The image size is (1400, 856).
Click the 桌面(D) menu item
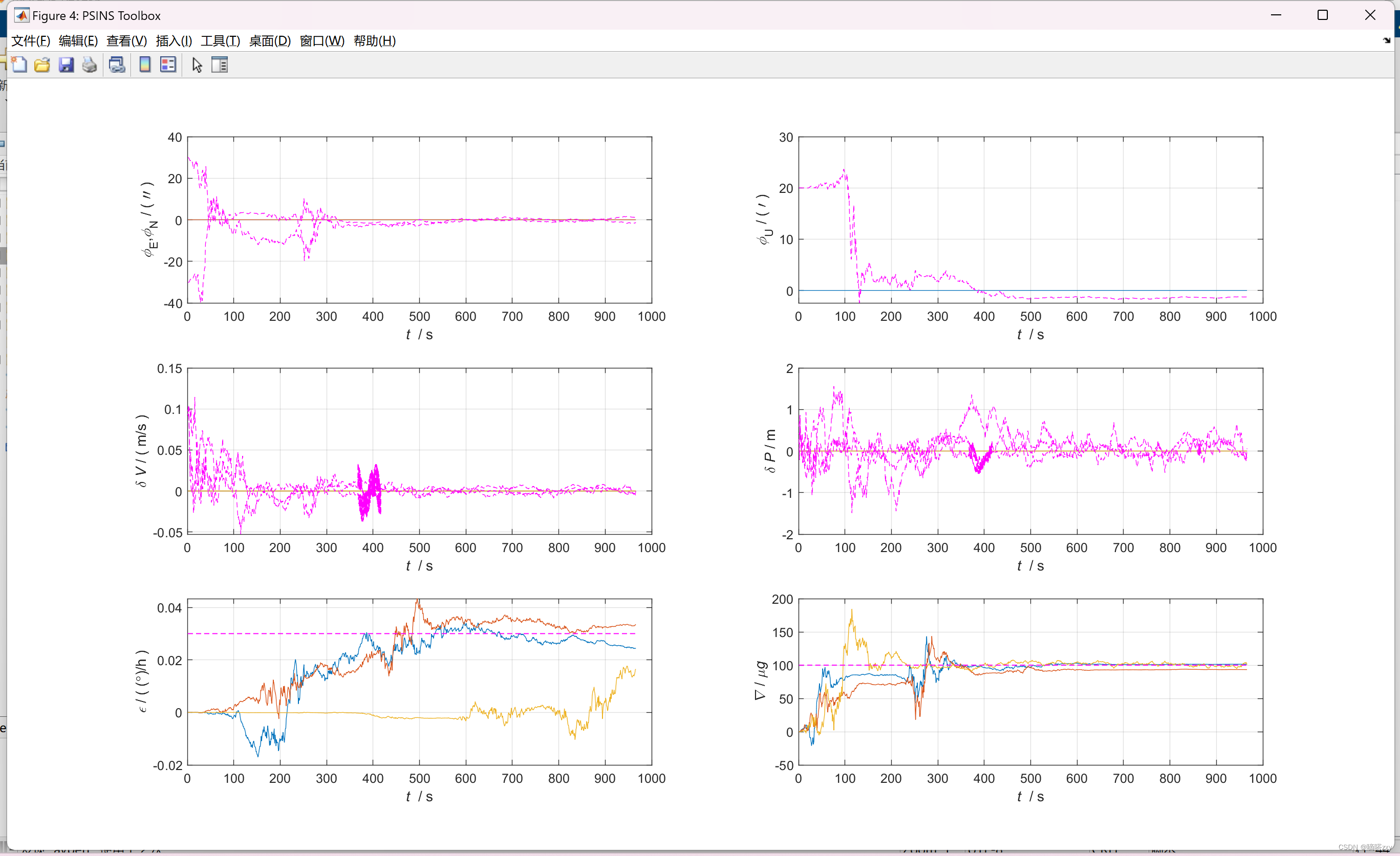(270, 41)
